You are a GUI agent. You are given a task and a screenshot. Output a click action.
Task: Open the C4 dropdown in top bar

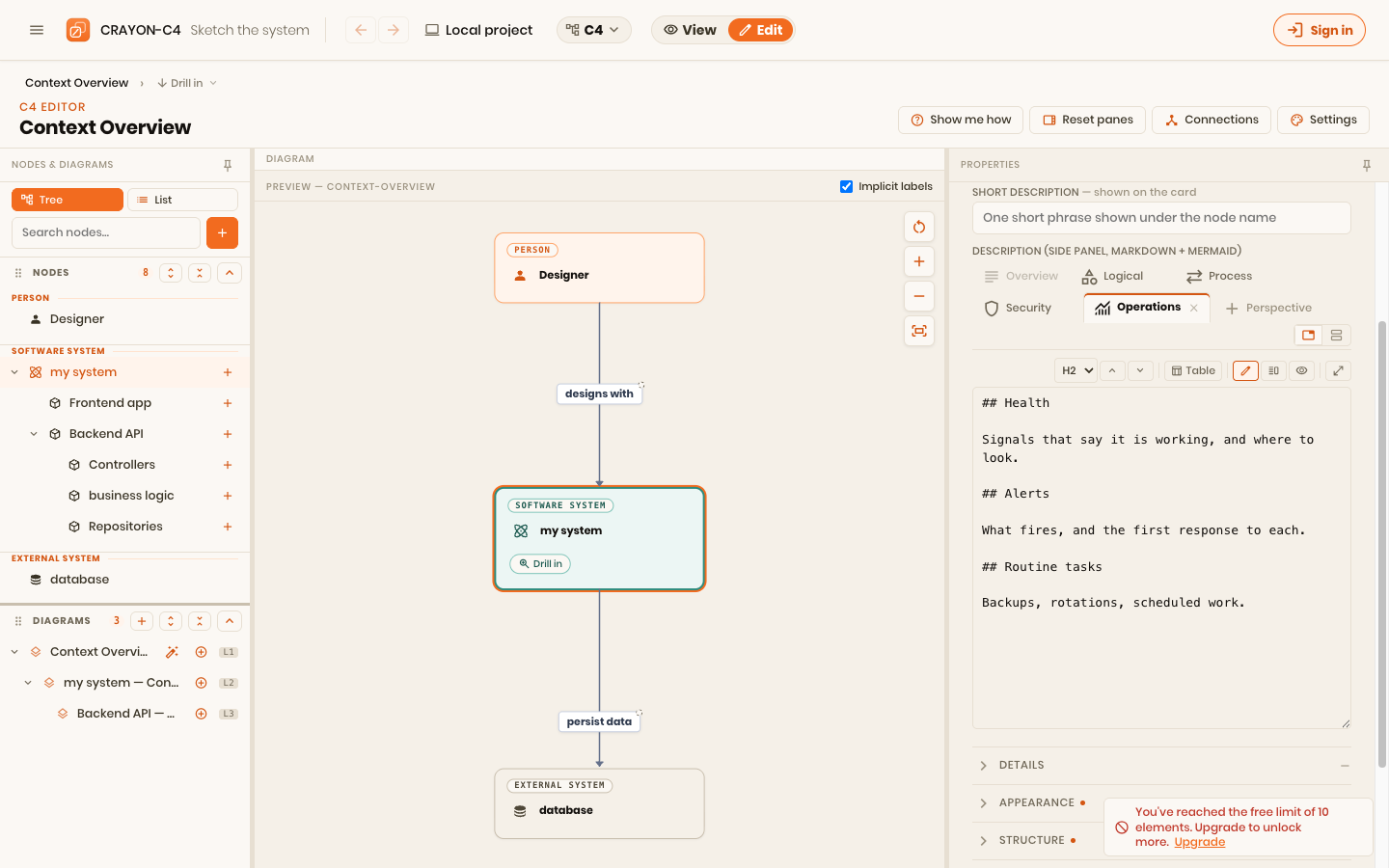tap(593, 30)
